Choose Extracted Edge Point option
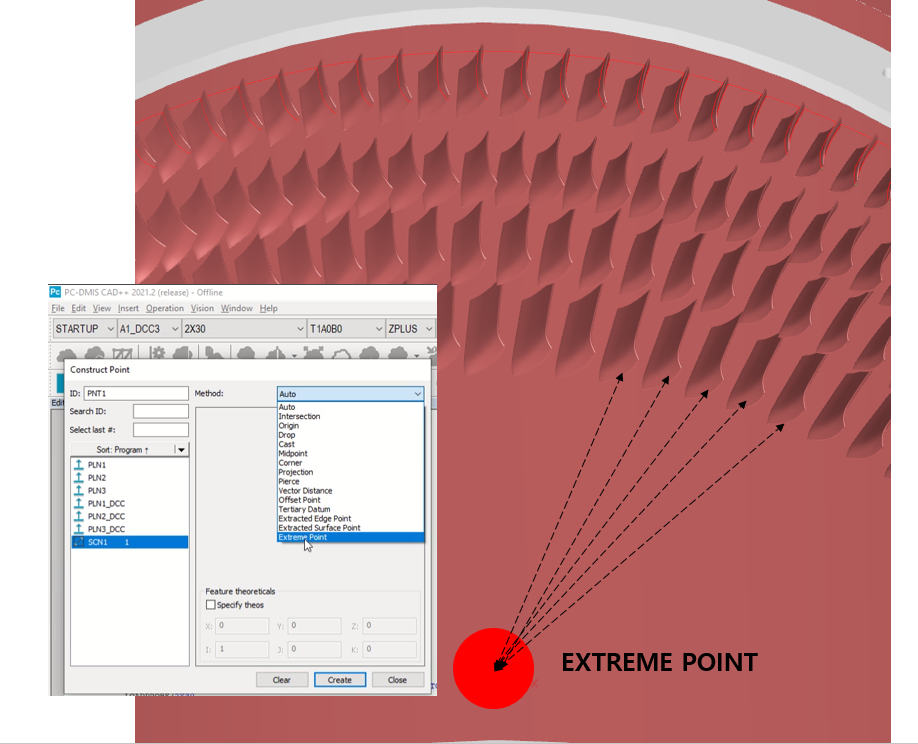918x744 pixels. (350, 519)
